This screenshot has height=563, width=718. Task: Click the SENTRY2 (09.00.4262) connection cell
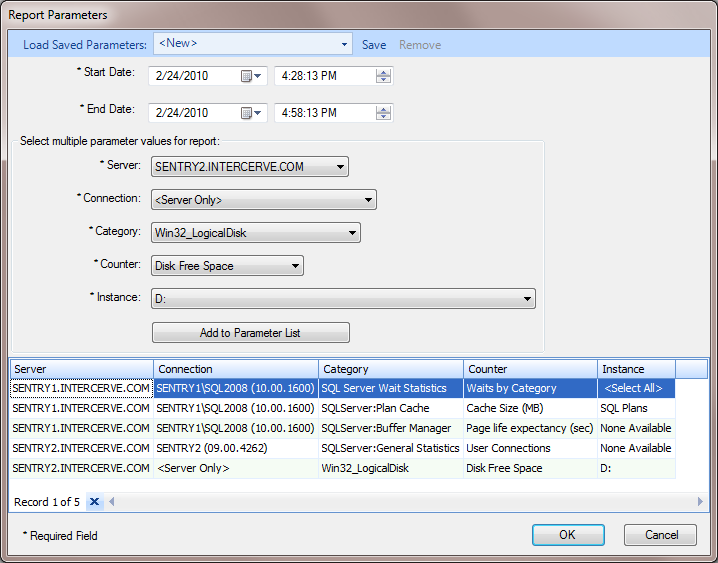pos(236,448)
